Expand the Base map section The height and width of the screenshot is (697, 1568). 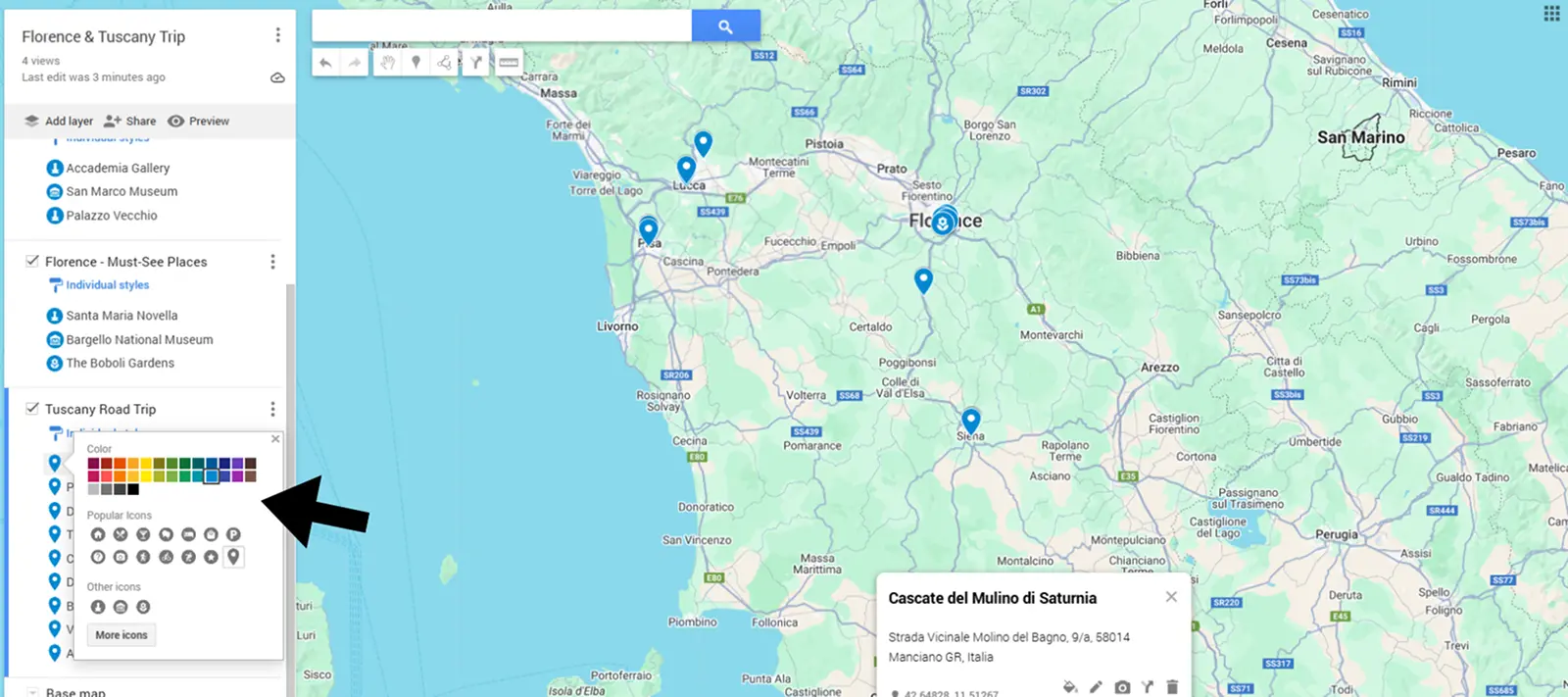click(x=32, y=692)
